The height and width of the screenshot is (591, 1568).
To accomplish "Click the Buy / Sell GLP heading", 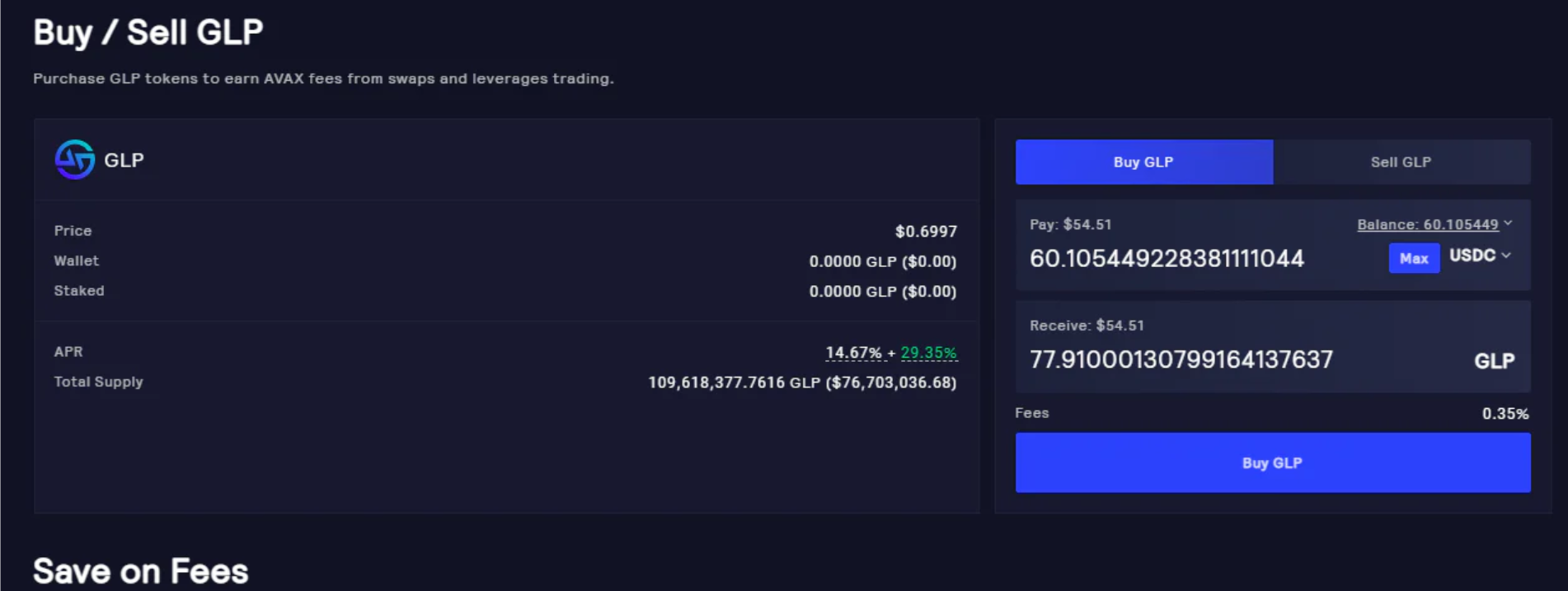I will pyautogui.click(x=147, y=32).
